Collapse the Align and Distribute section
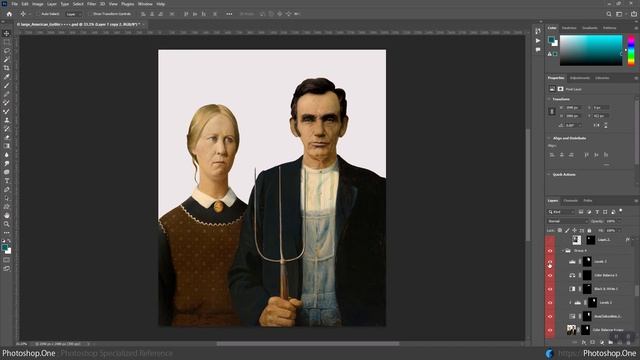This screenshot has height=360, width=640. pos(549,138)
